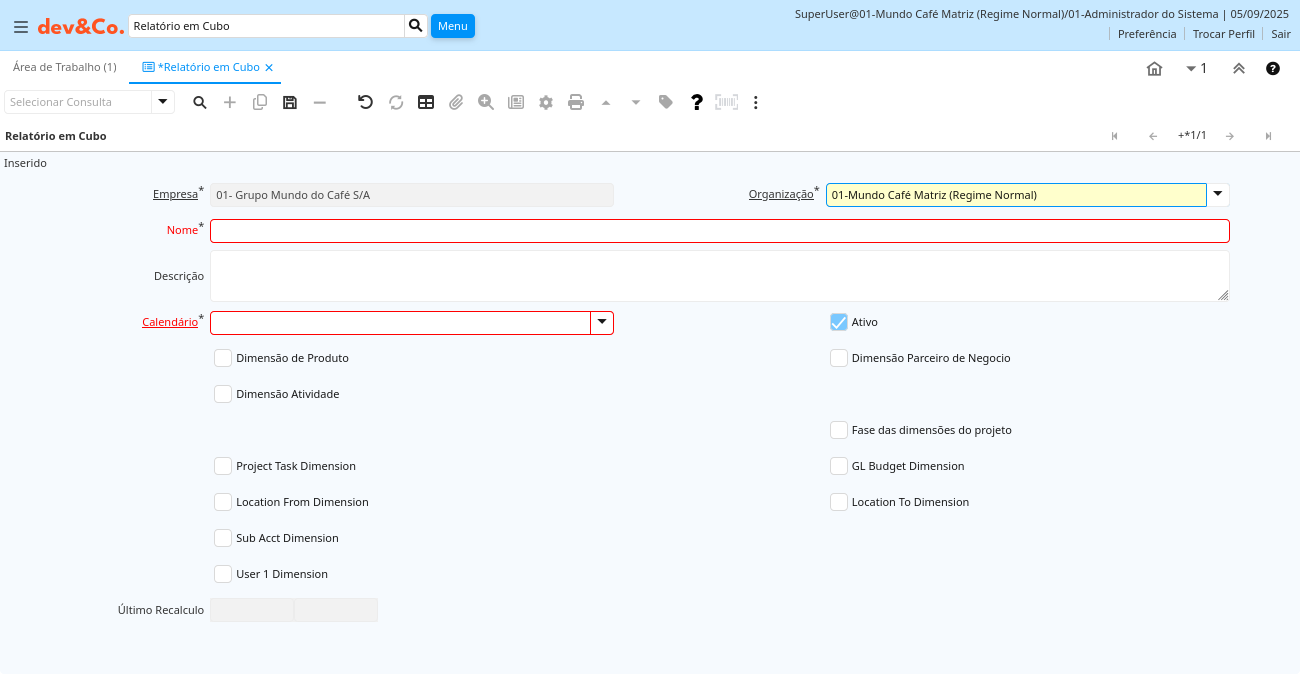Open the Calendário dropdown list
The image size is (1300, 674).
pos(602,322)
